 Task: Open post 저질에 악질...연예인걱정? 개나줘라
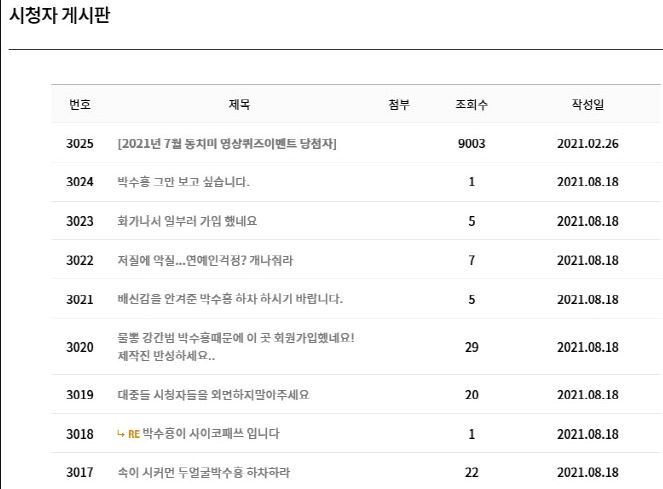tap(205, 260)
